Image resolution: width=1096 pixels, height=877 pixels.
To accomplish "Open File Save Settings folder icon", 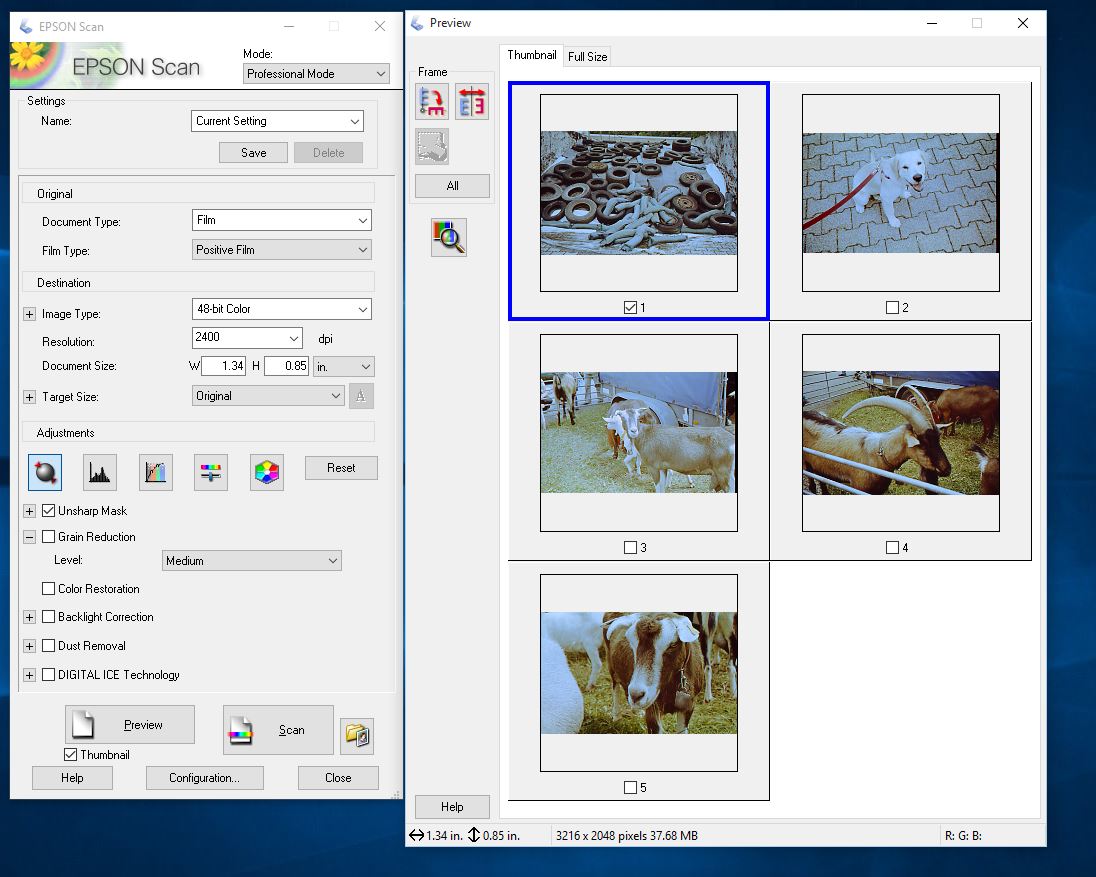I will pos(357,736).
